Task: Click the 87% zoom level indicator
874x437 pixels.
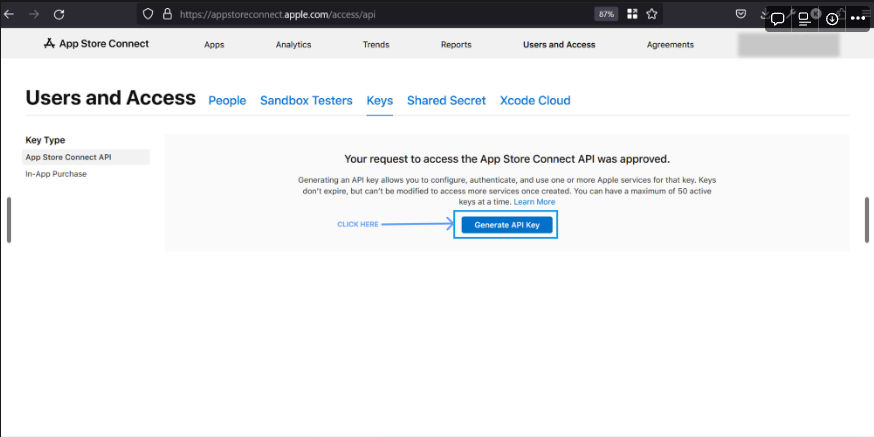Action: pos(606,14)
